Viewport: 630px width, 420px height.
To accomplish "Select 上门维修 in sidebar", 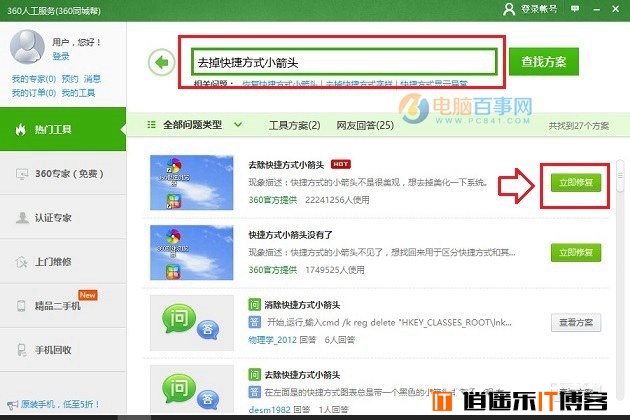I will coord(63,262).
